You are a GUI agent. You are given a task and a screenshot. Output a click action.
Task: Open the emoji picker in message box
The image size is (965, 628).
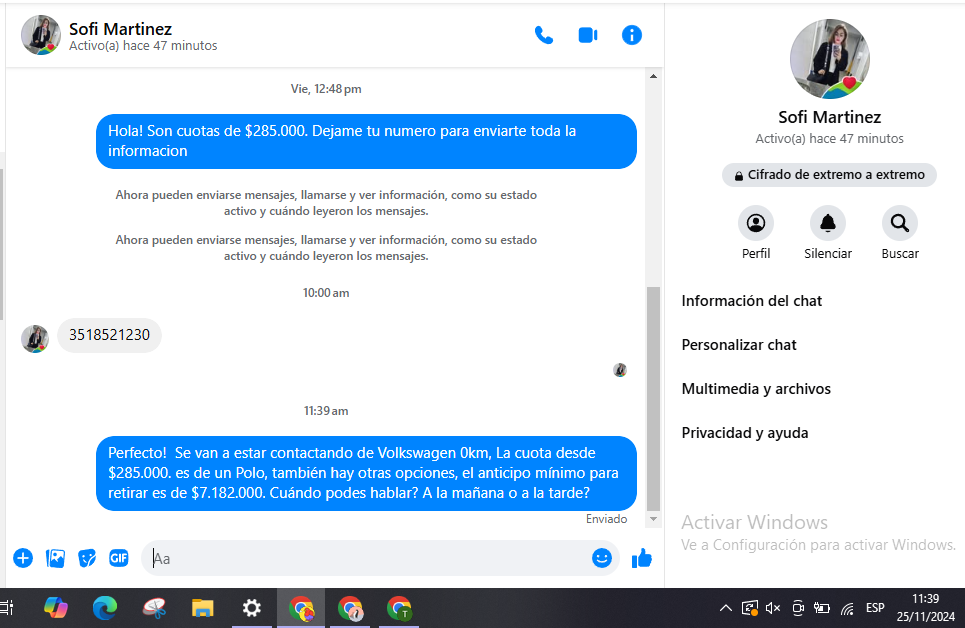601,558
